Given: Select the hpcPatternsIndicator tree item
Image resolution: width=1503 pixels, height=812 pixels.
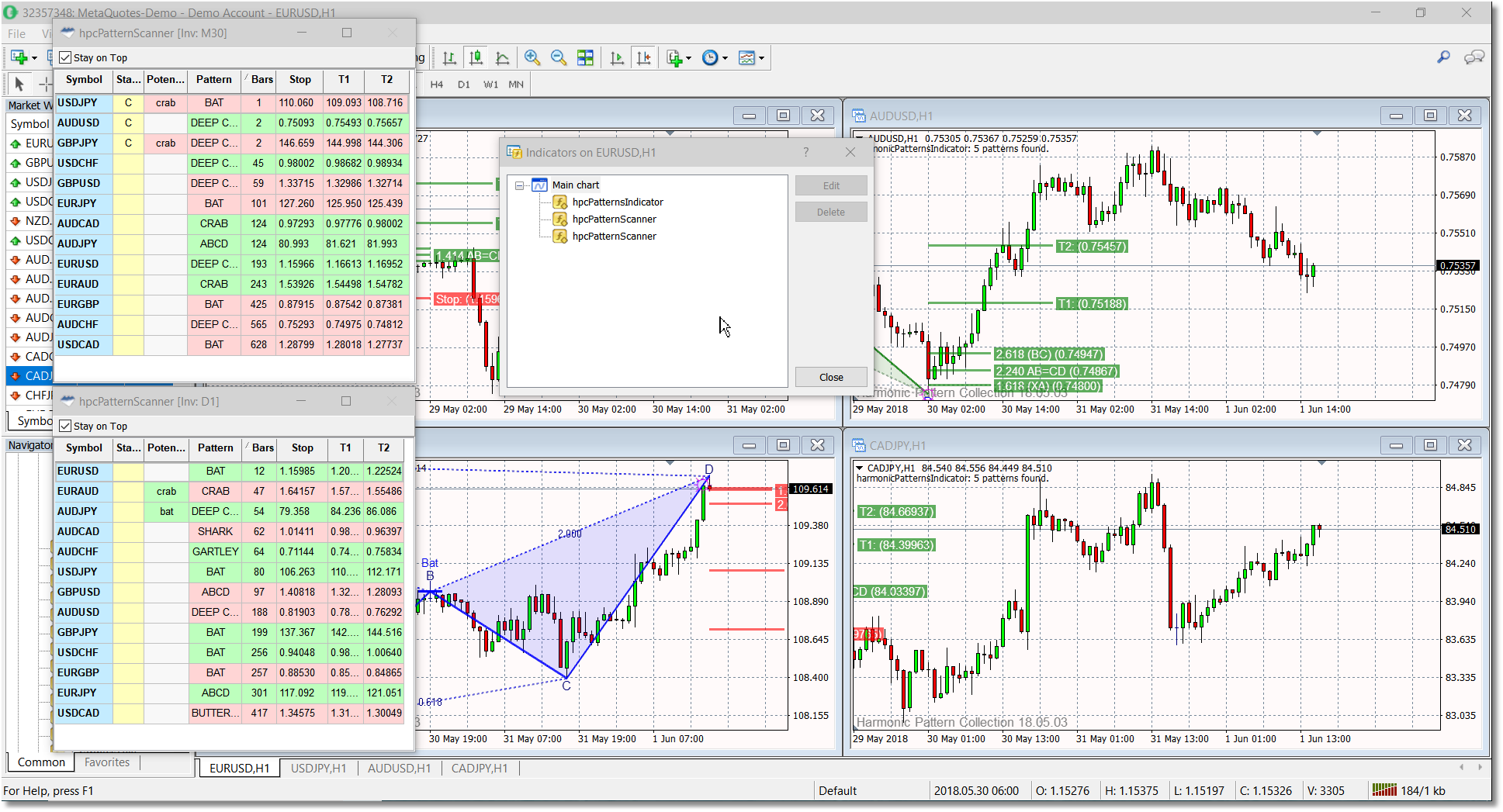Looking at the screenshot, I should pyautogui.click(x=618, y=202).
